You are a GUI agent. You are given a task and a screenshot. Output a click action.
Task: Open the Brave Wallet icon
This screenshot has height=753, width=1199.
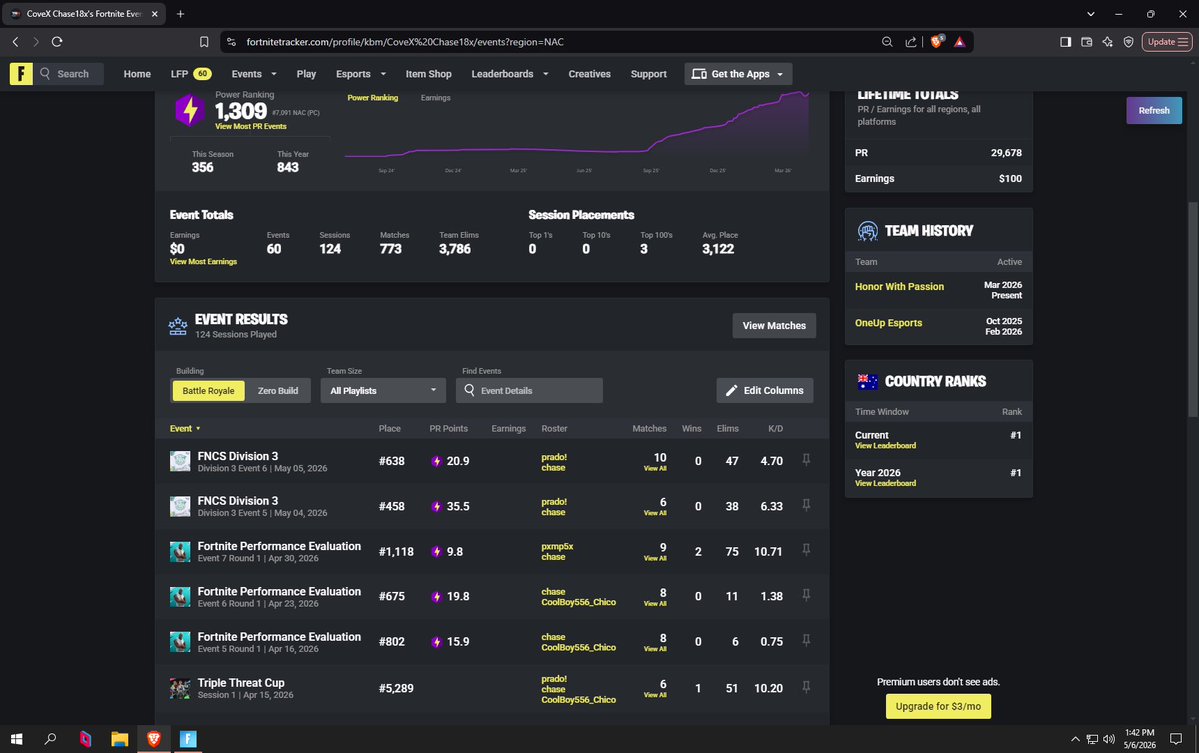pos(1087,42)
